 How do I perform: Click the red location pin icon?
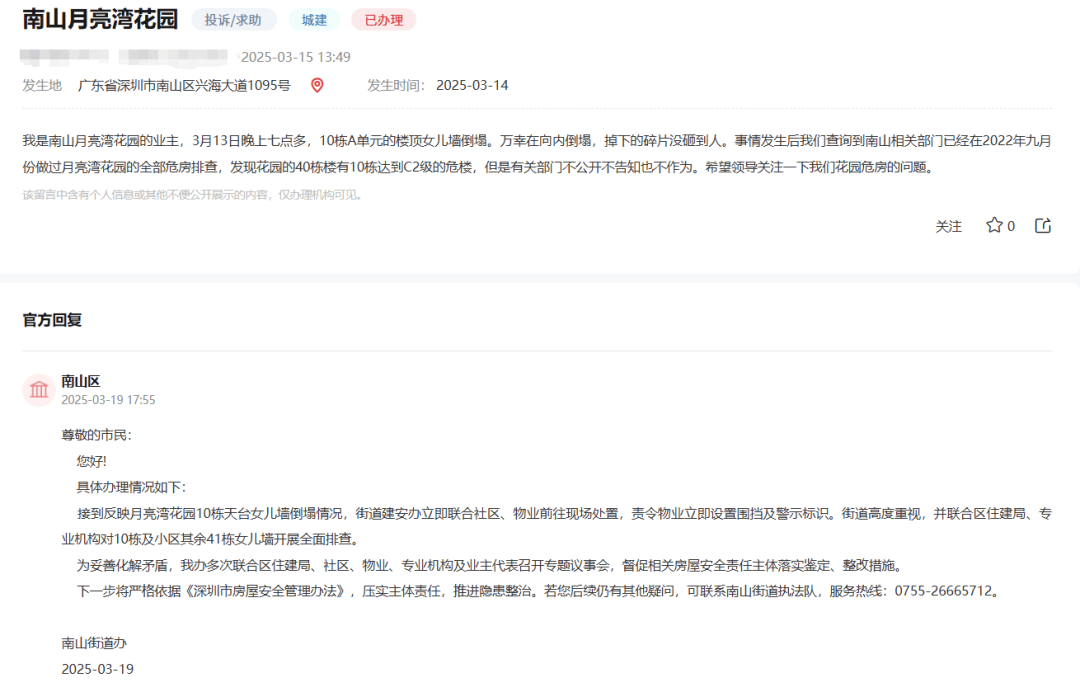pos(317,85)
